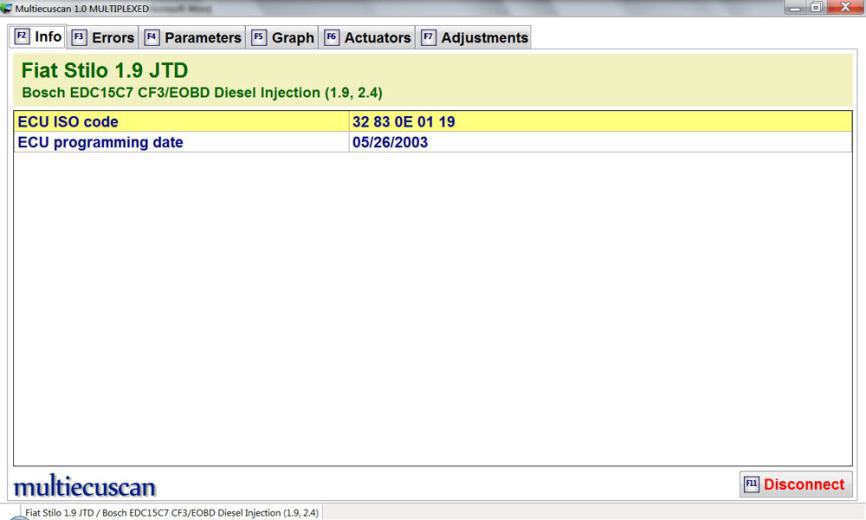866x520 pixels.
Task: Select the ECU programming date row
Action: click(x=100, y=142)
